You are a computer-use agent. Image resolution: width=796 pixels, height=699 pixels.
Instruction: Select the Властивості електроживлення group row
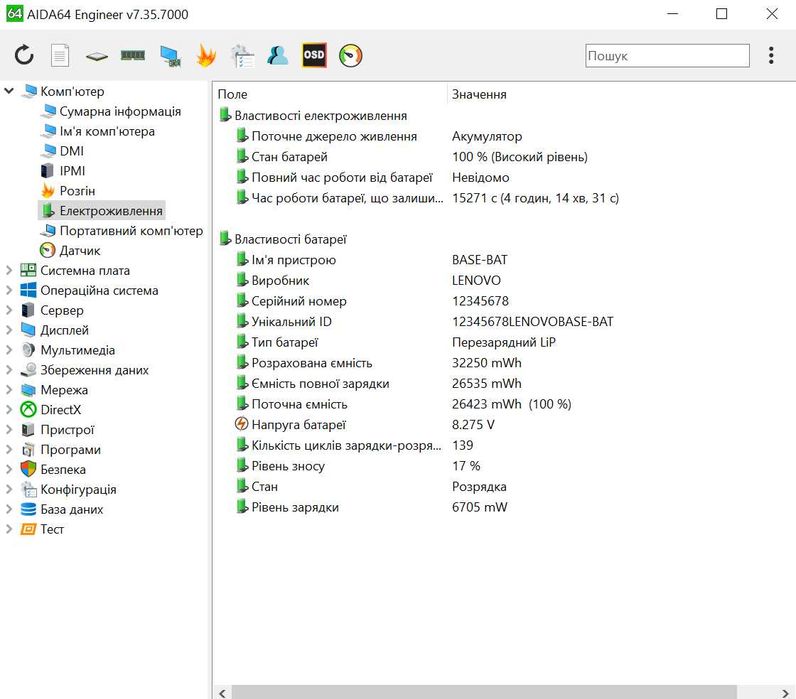[320, 115]
